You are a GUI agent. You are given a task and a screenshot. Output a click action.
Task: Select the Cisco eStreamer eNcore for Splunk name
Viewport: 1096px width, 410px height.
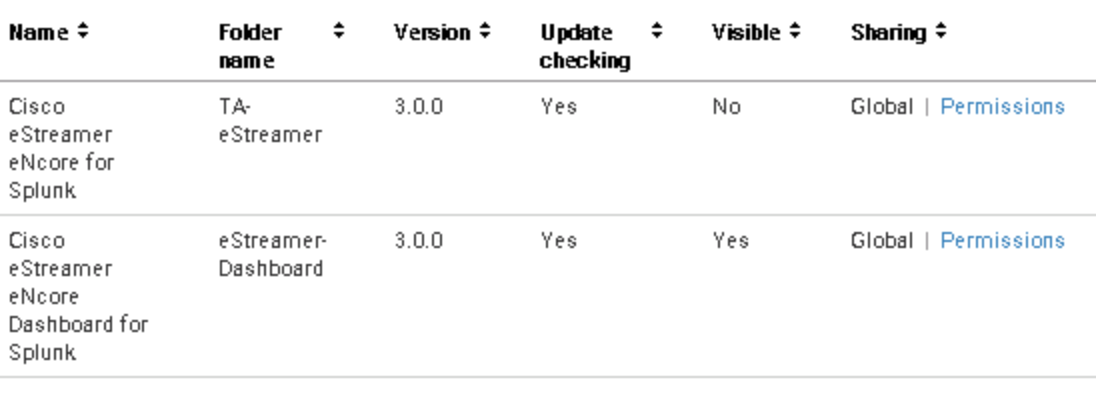(x=60, y=149)
